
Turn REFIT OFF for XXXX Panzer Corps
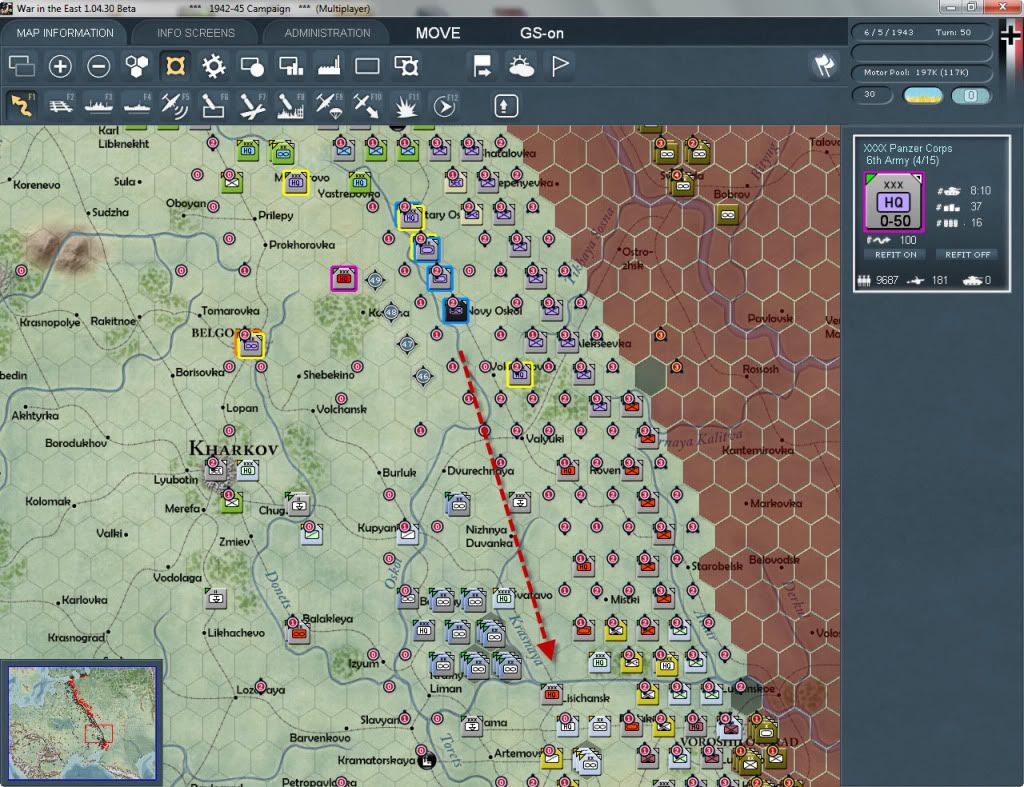[967, 255]
